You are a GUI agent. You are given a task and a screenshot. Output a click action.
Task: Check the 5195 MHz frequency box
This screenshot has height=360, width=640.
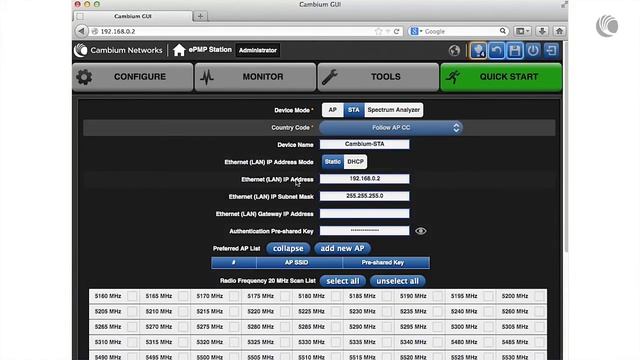(x=489, y=296)
